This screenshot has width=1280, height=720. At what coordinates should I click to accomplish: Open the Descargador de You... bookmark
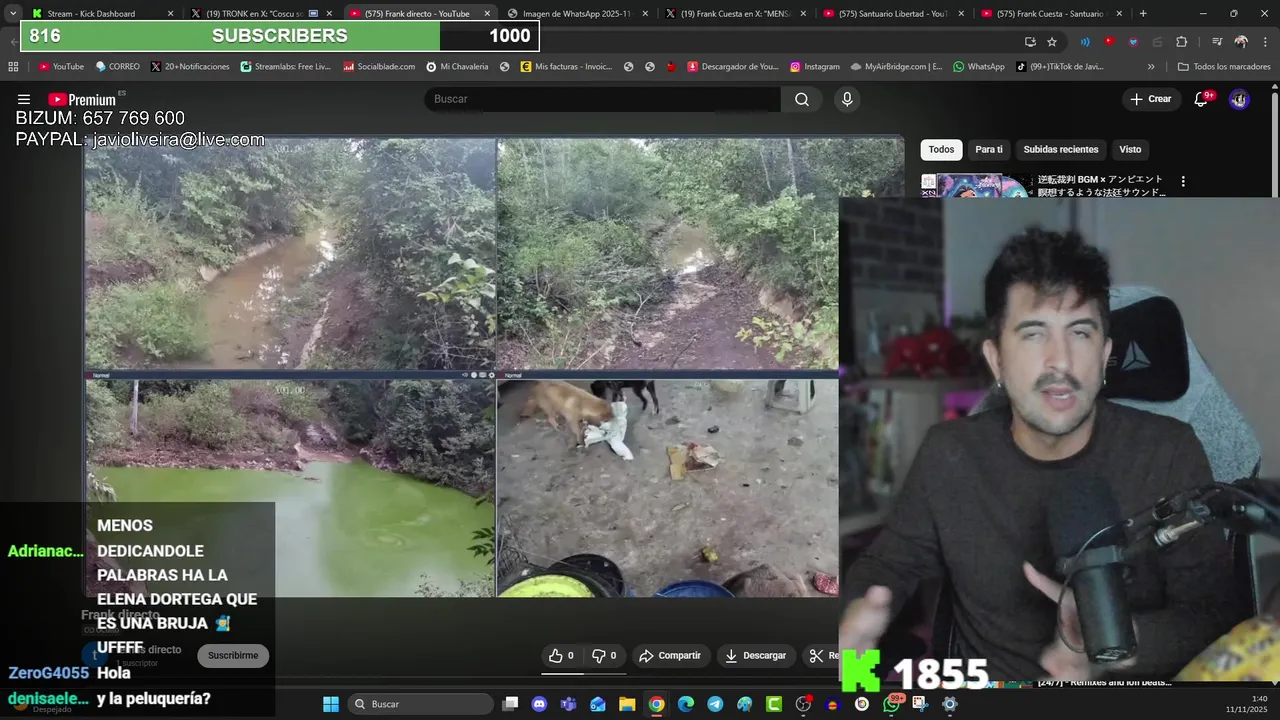pyautogui.click(x=733, y=67)
